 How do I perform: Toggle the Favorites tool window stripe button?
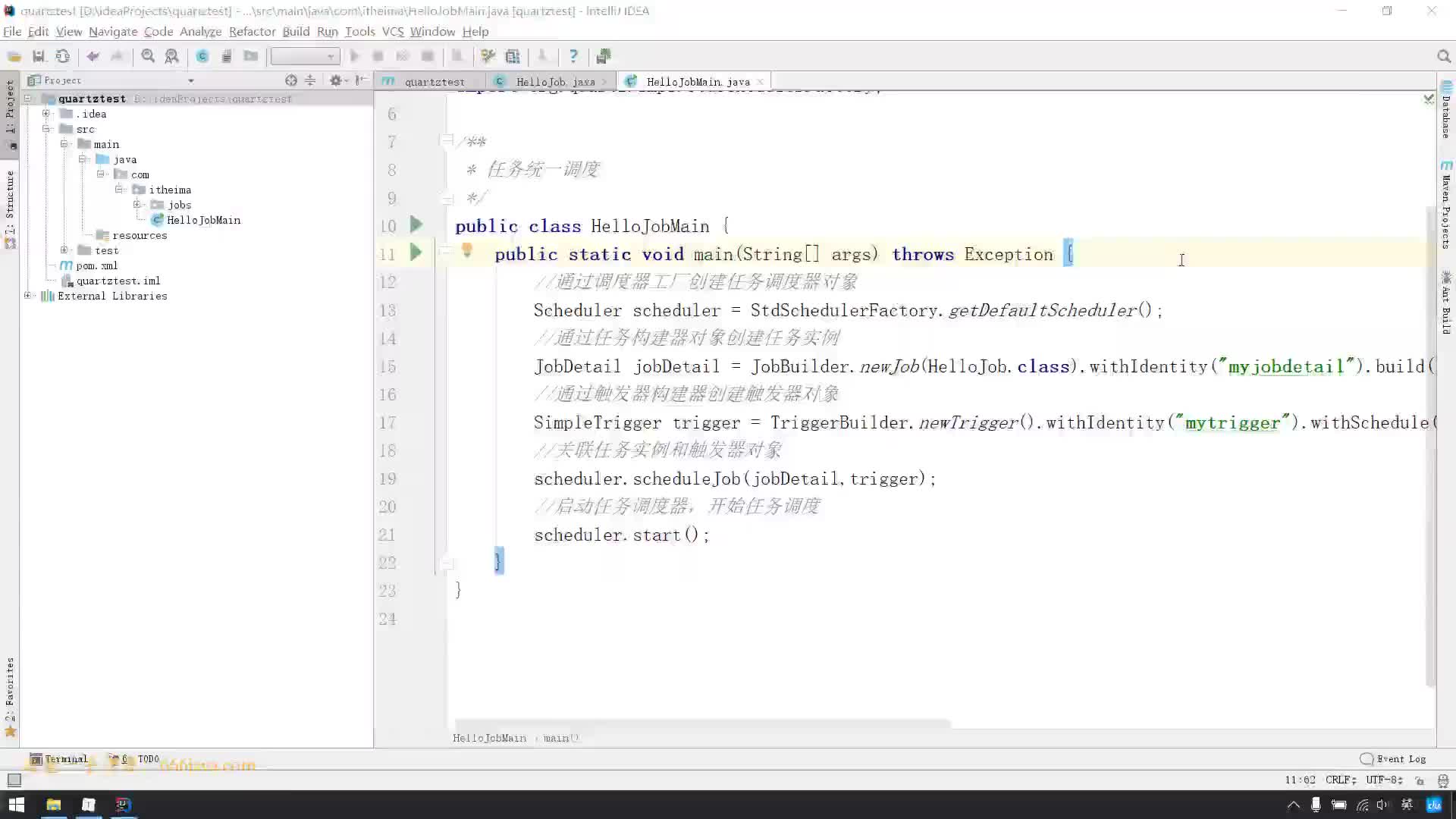(10, 696)
